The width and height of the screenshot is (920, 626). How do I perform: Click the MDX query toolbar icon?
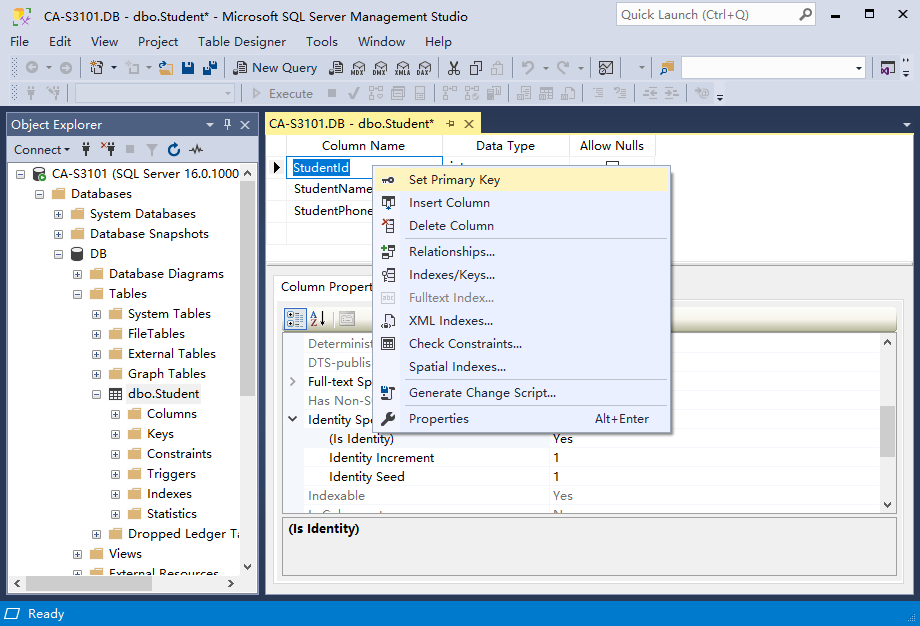pyautogui.click(x=358, y=68)
